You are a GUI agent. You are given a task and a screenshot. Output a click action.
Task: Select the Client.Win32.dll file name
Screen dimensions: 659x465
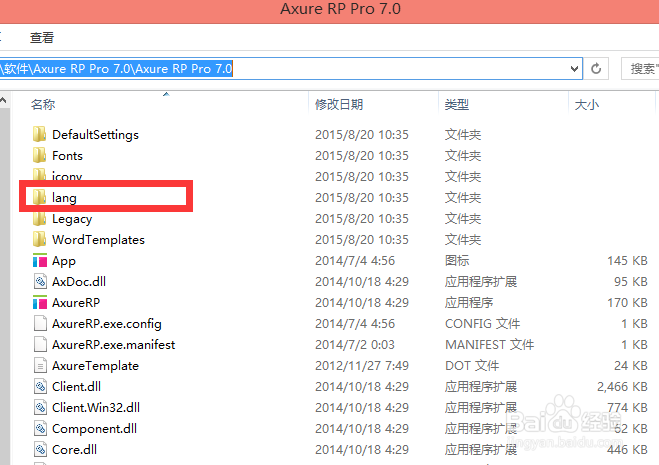pos(96,408)
